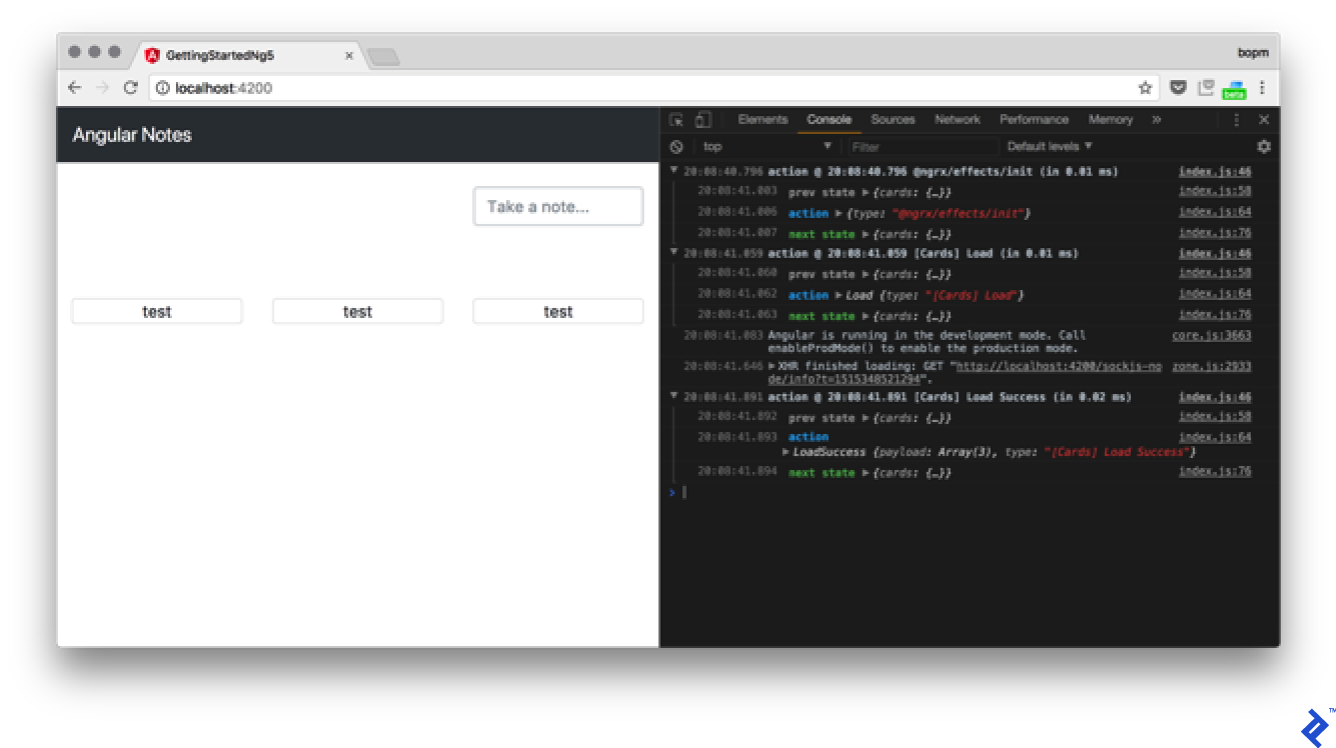Open DevTools three-dot menu

[x=1236, y=120]
